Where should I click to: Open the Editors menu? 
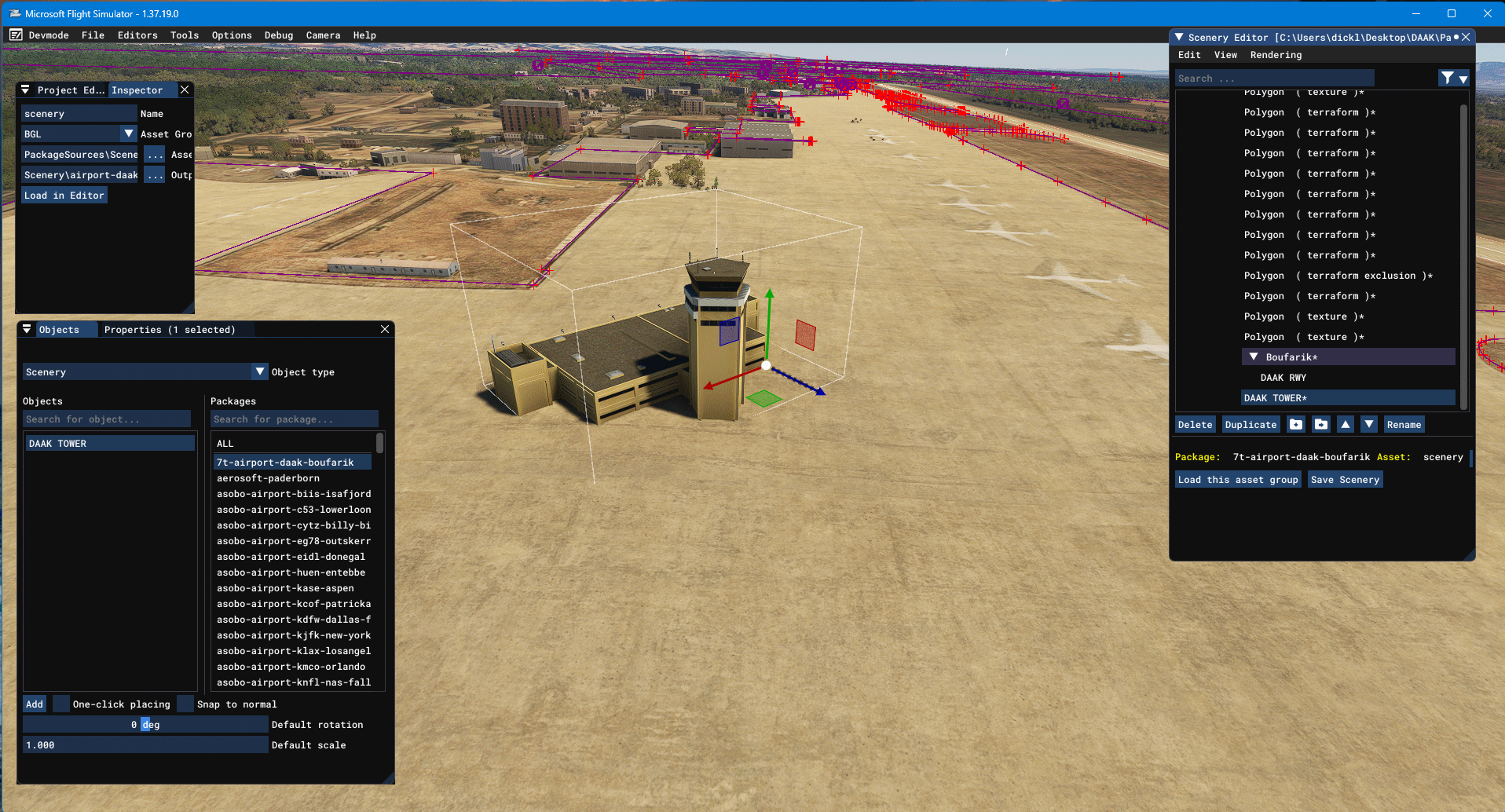tap(137, 35)
